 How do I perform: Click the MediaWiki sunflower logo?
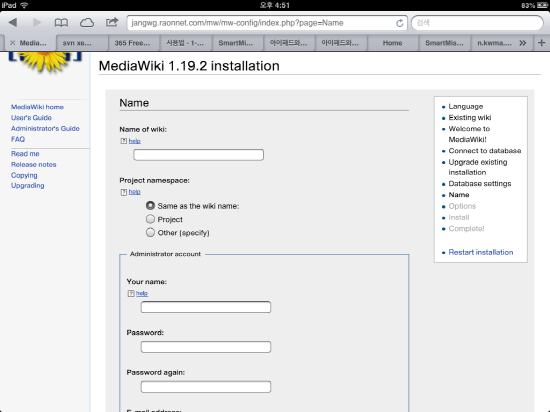45,62
